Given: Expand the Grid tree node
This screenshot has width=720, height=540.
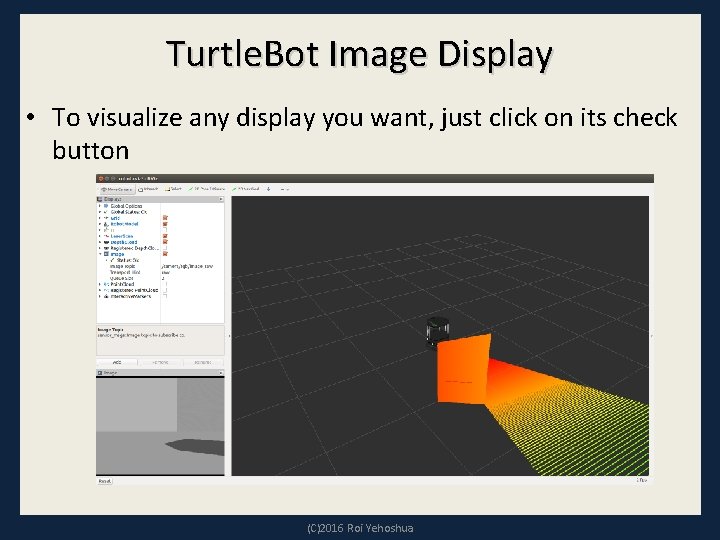Looking at the screenshot, I should tap(100, 218).
